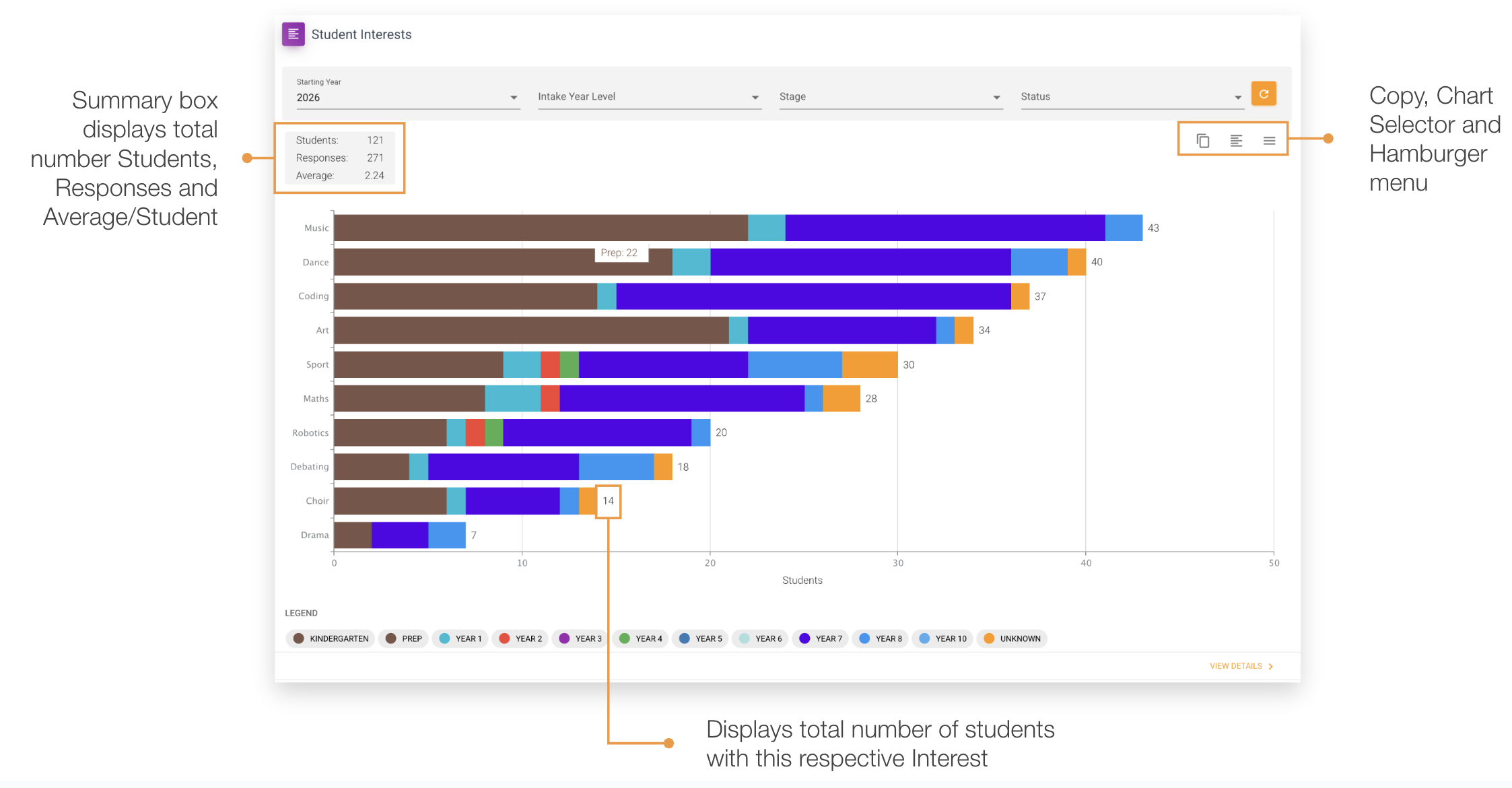1512x788 pixels.
Task: Toggle the YEAR 7 legend entry
Action: tap(820, 638)
